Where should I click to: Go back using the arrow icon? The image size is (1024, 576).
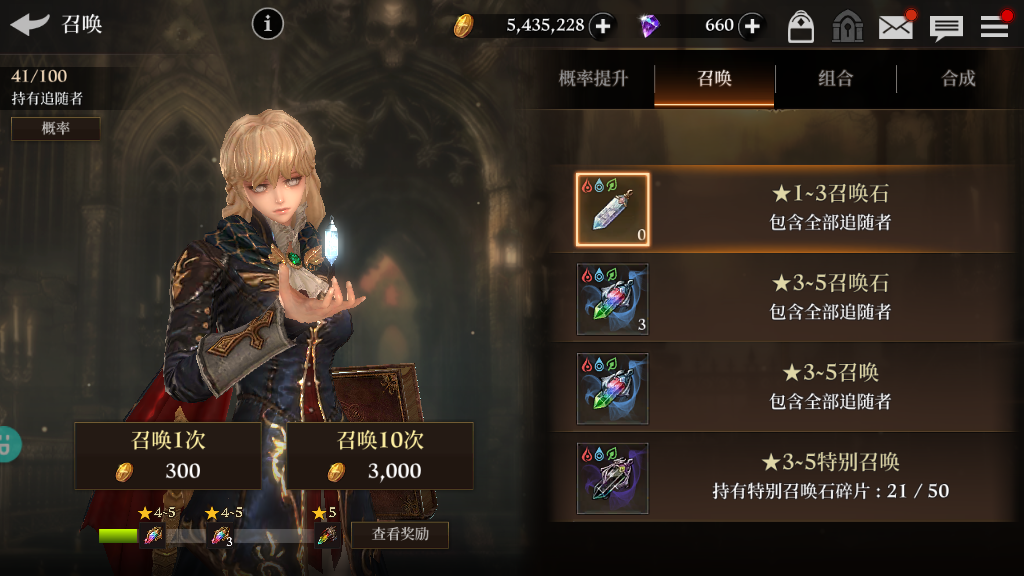29,24
